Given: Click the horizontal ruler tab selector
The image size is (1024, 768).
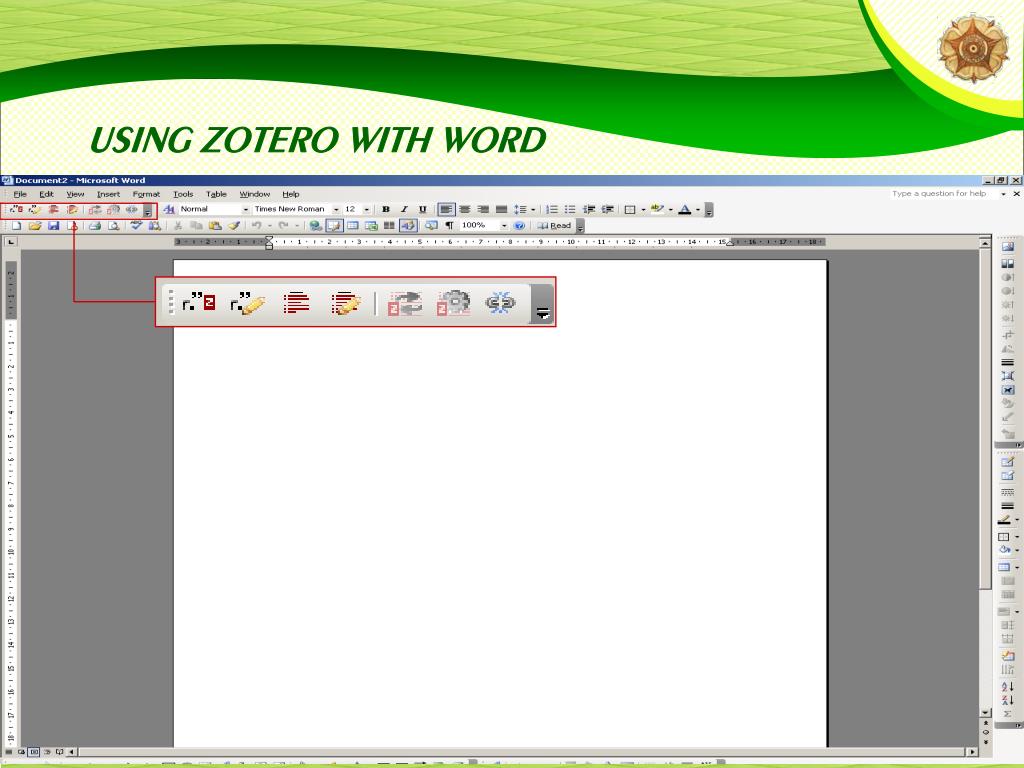Looking at the screenshot, I should click(10, 242).
